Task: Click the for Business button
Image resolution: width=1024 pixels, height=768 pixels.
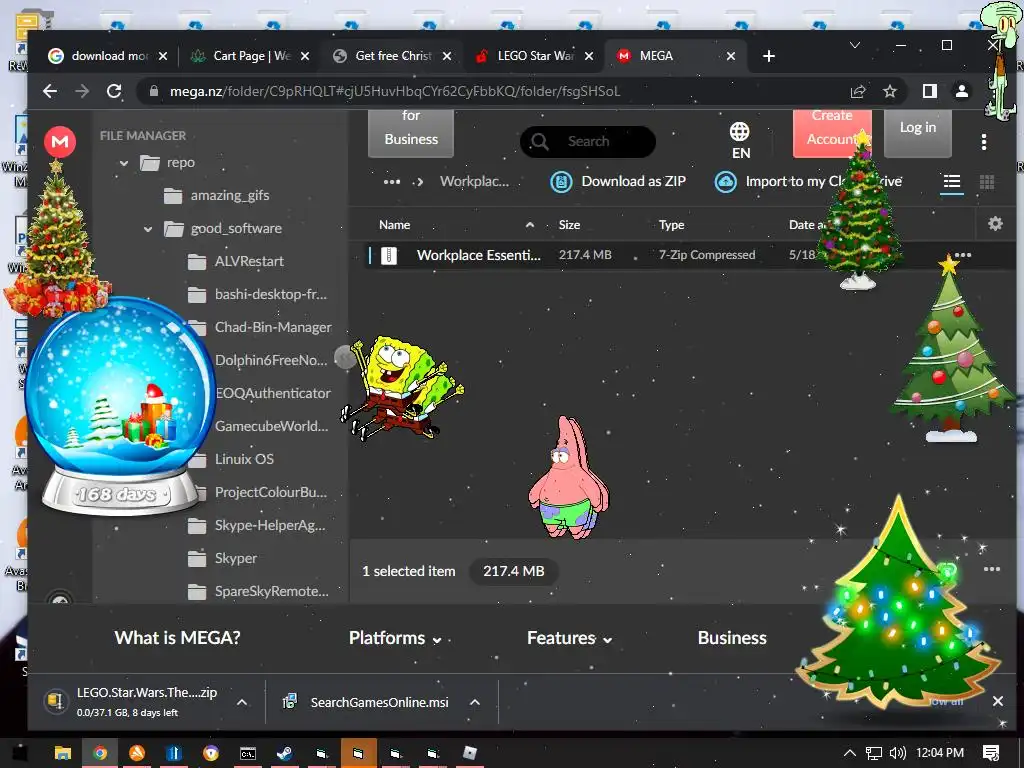Action: (411, 133)
